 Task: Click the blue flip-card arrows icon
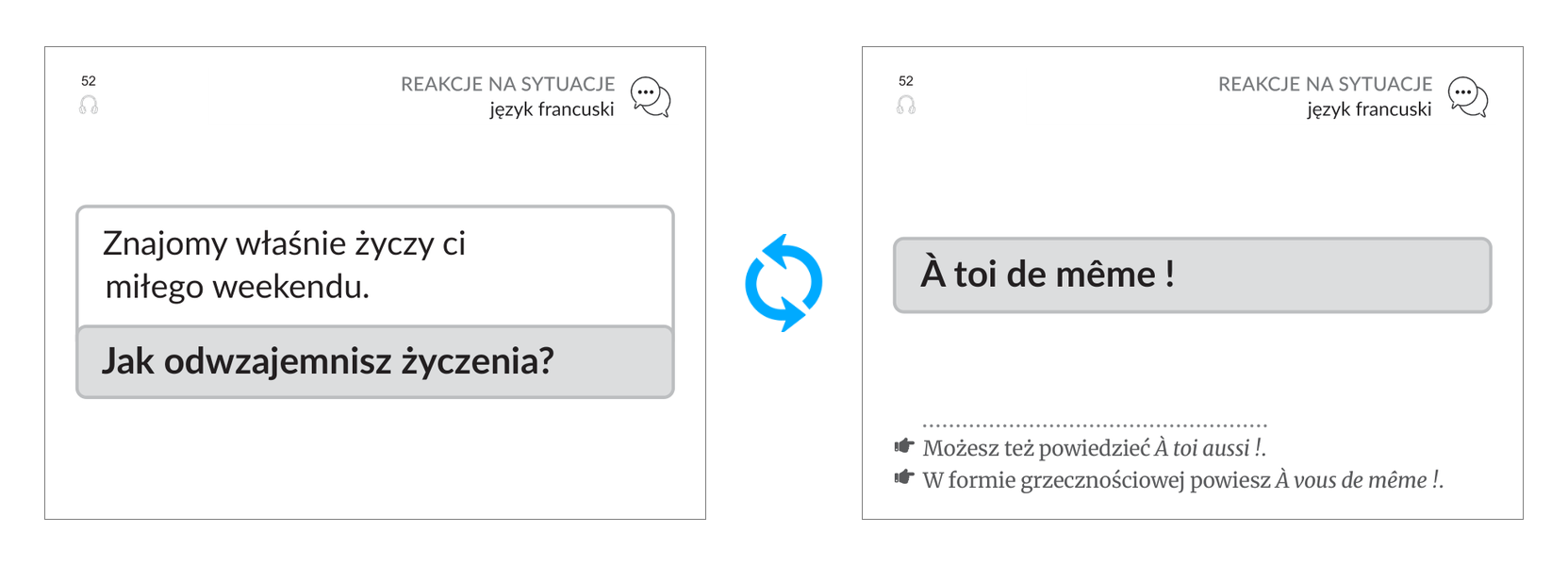(x=784, y=283)
